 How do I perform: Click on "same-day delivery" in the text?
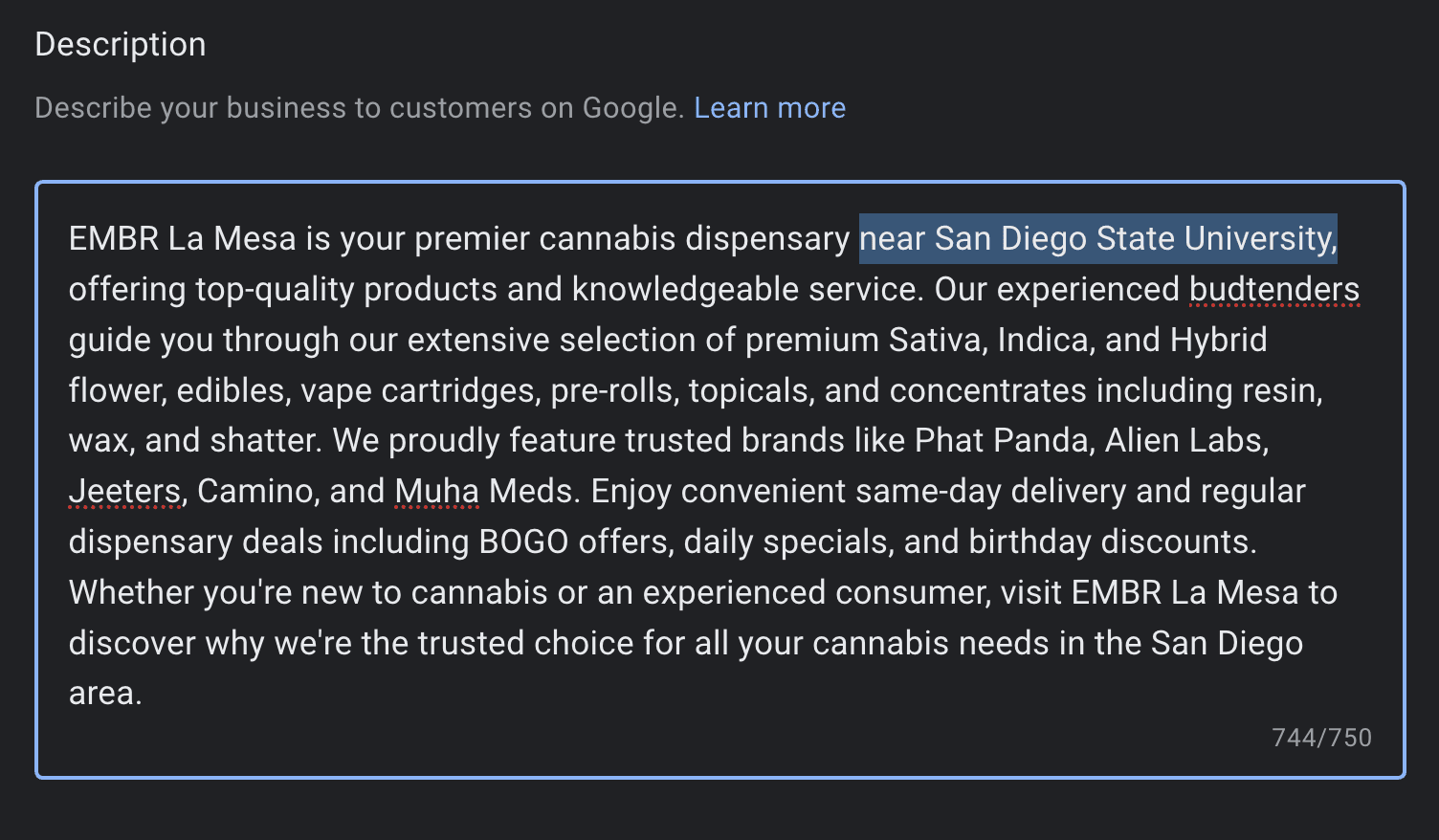[x=990, y=491]
